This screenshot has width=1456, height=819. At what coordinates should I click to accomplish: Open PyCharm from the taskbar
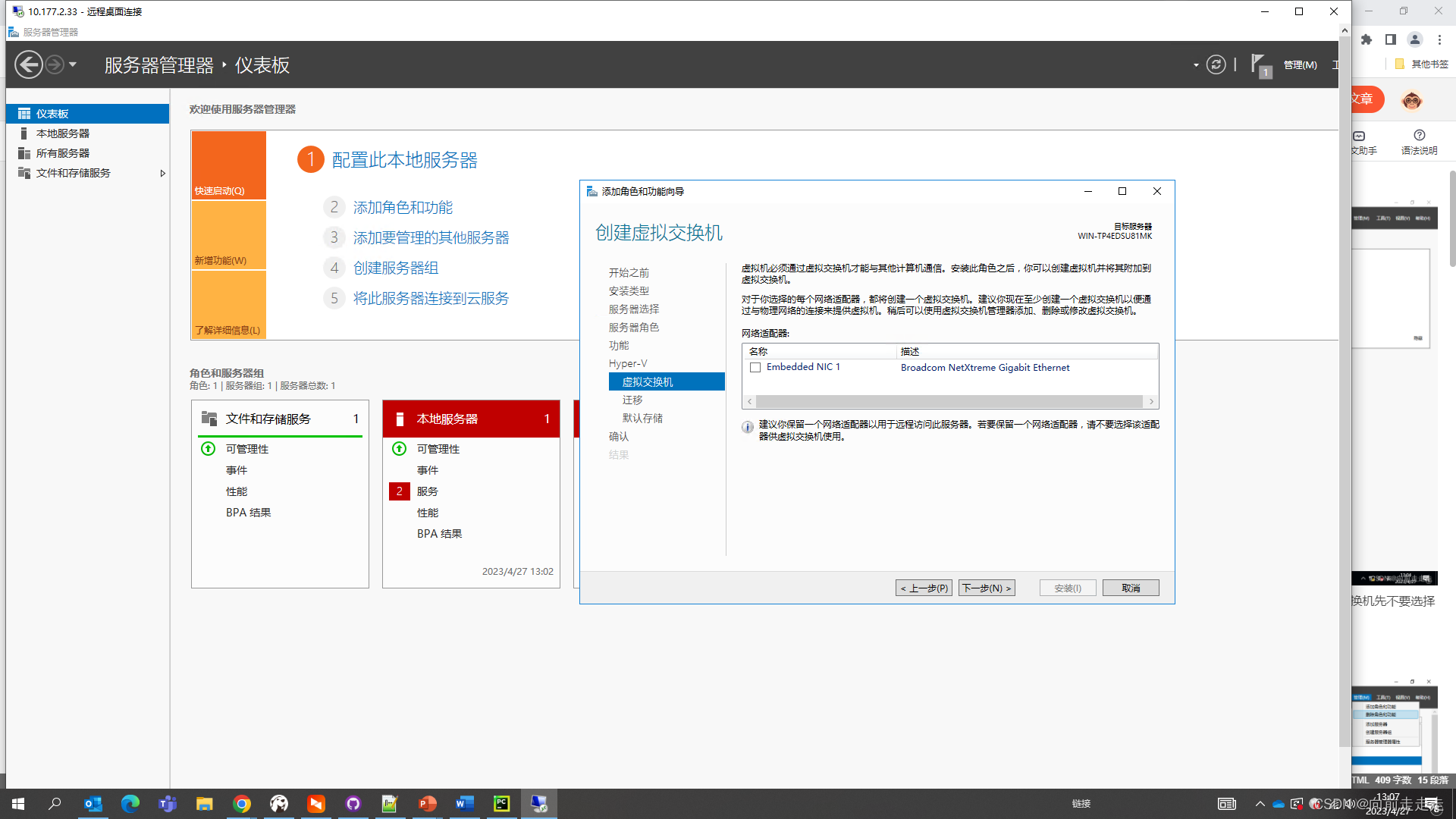tap(501, 804)
